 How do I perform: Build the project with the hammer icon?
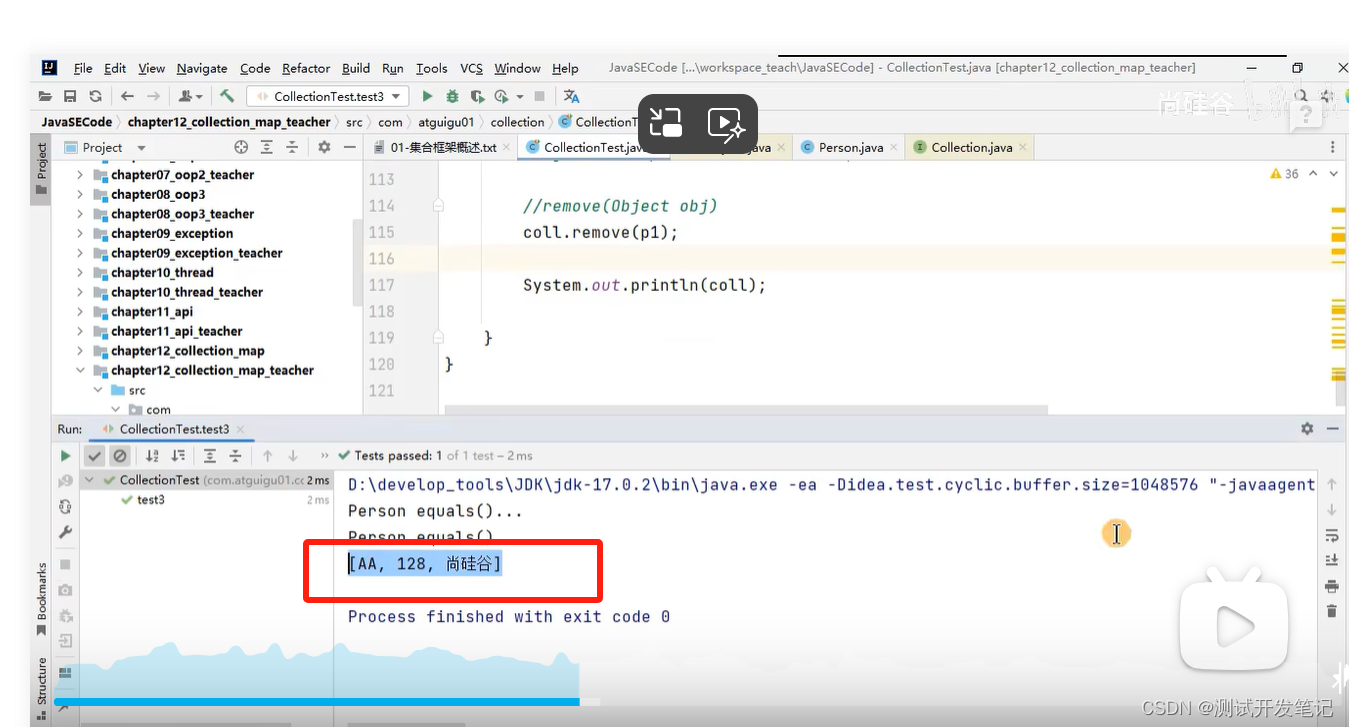tap(227, 96)
